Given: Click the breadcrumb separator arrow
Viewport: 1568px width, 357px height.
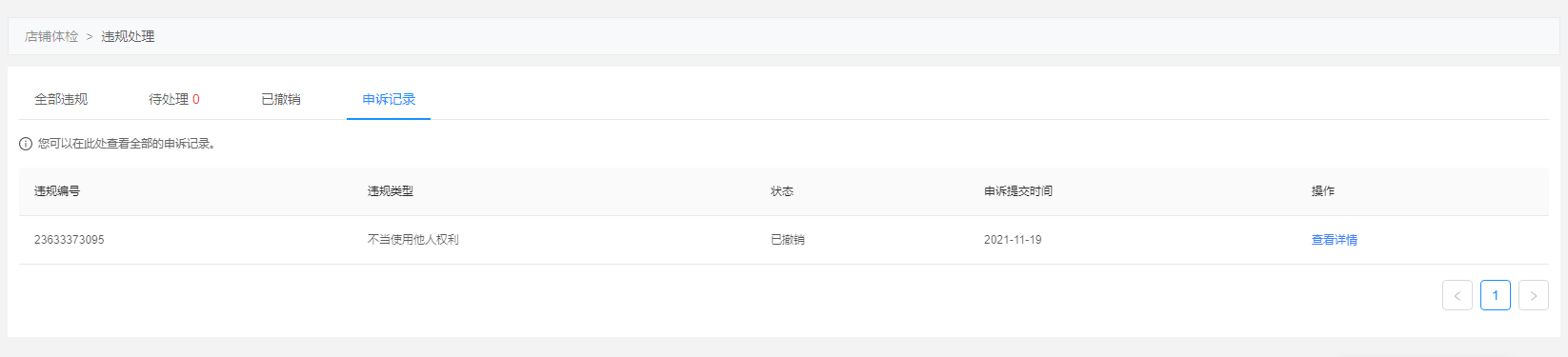Looking at the screenshot, I should point(90,36).
